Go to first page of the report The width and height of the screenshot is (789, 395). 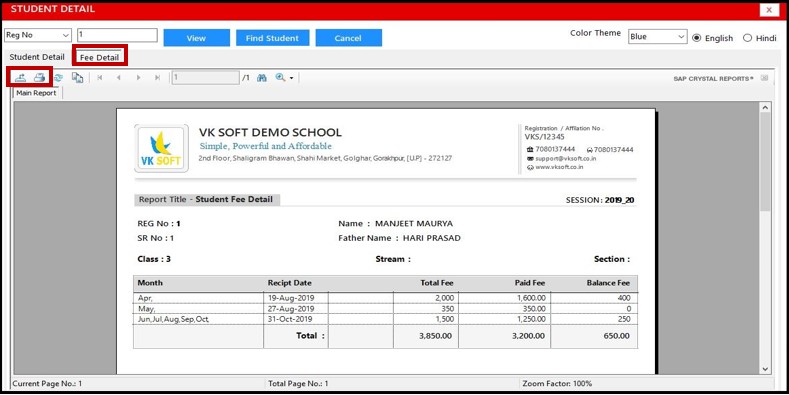(x=100, y=77)
